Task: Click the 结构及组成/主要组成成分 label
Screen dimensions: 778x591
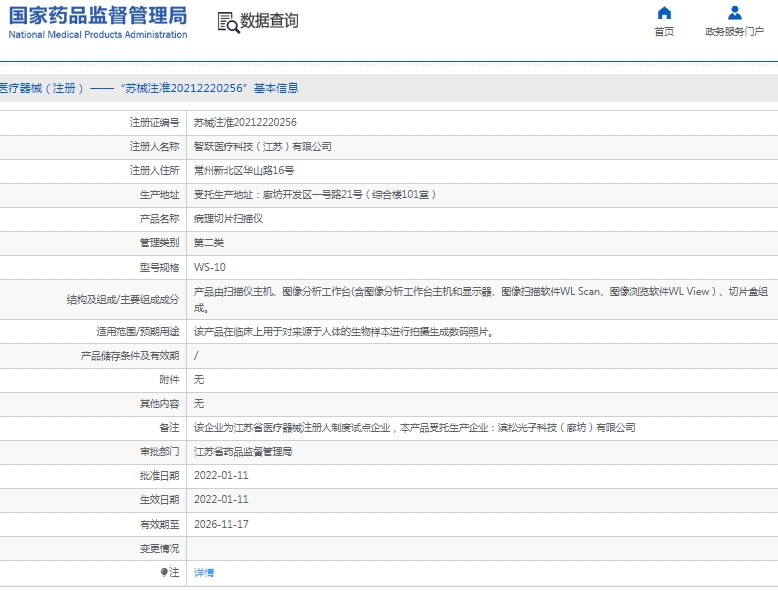Action: point(123,300)
